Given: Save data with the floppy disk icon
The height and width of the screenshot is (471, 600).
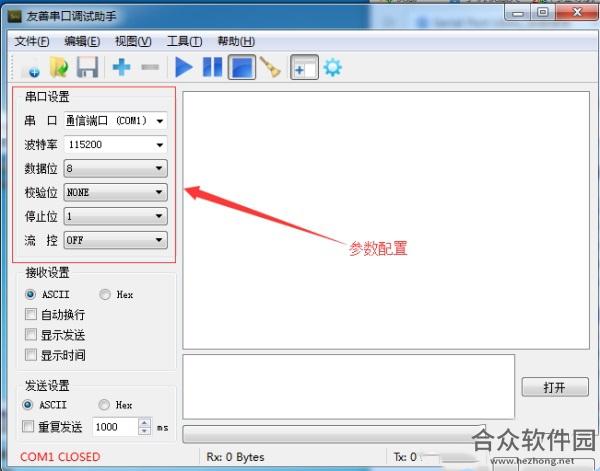Looking at the screenshot, I should click(x=87, y=68).
